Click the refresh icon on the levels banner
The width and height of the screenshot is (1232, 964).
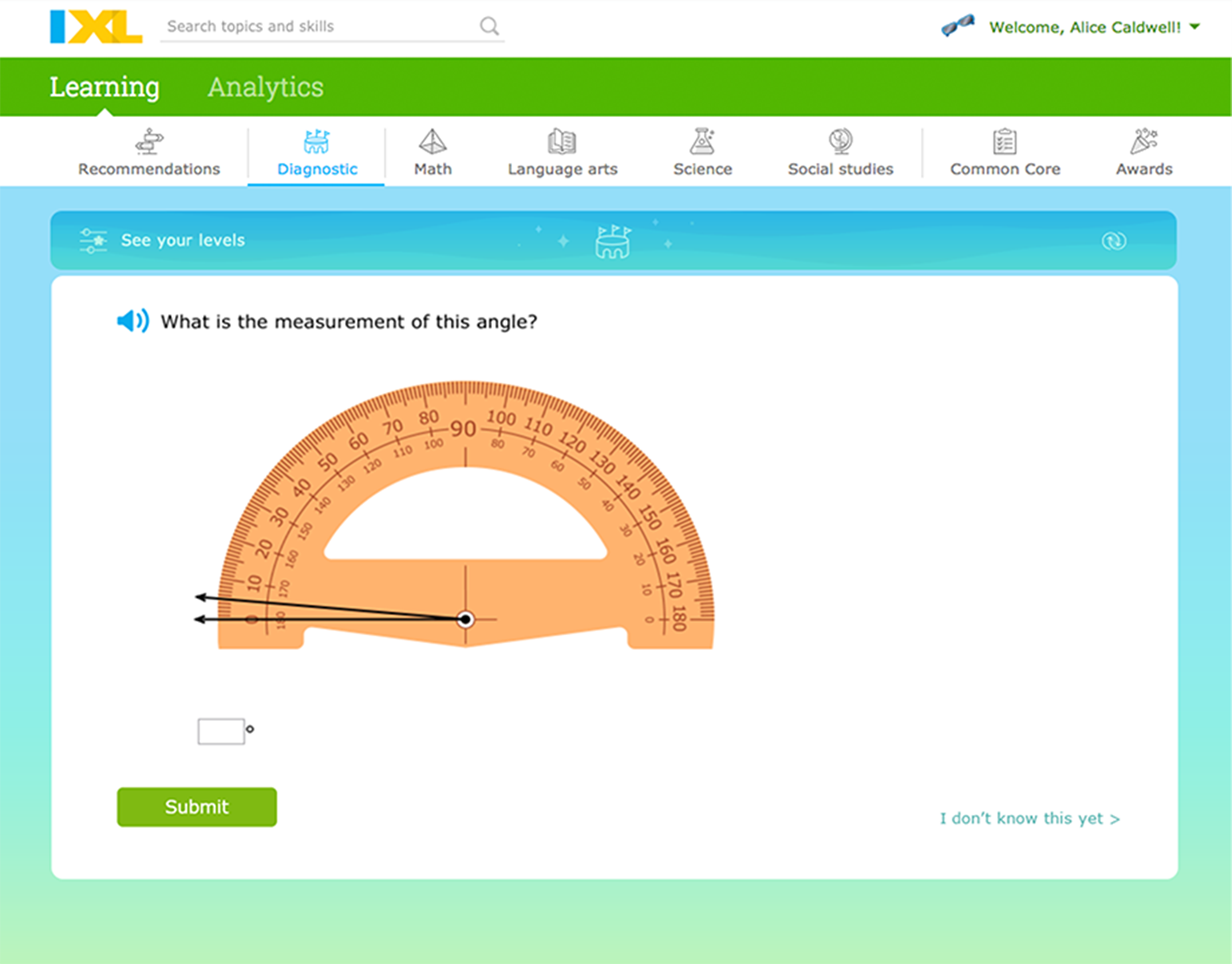click(1115, 240)
